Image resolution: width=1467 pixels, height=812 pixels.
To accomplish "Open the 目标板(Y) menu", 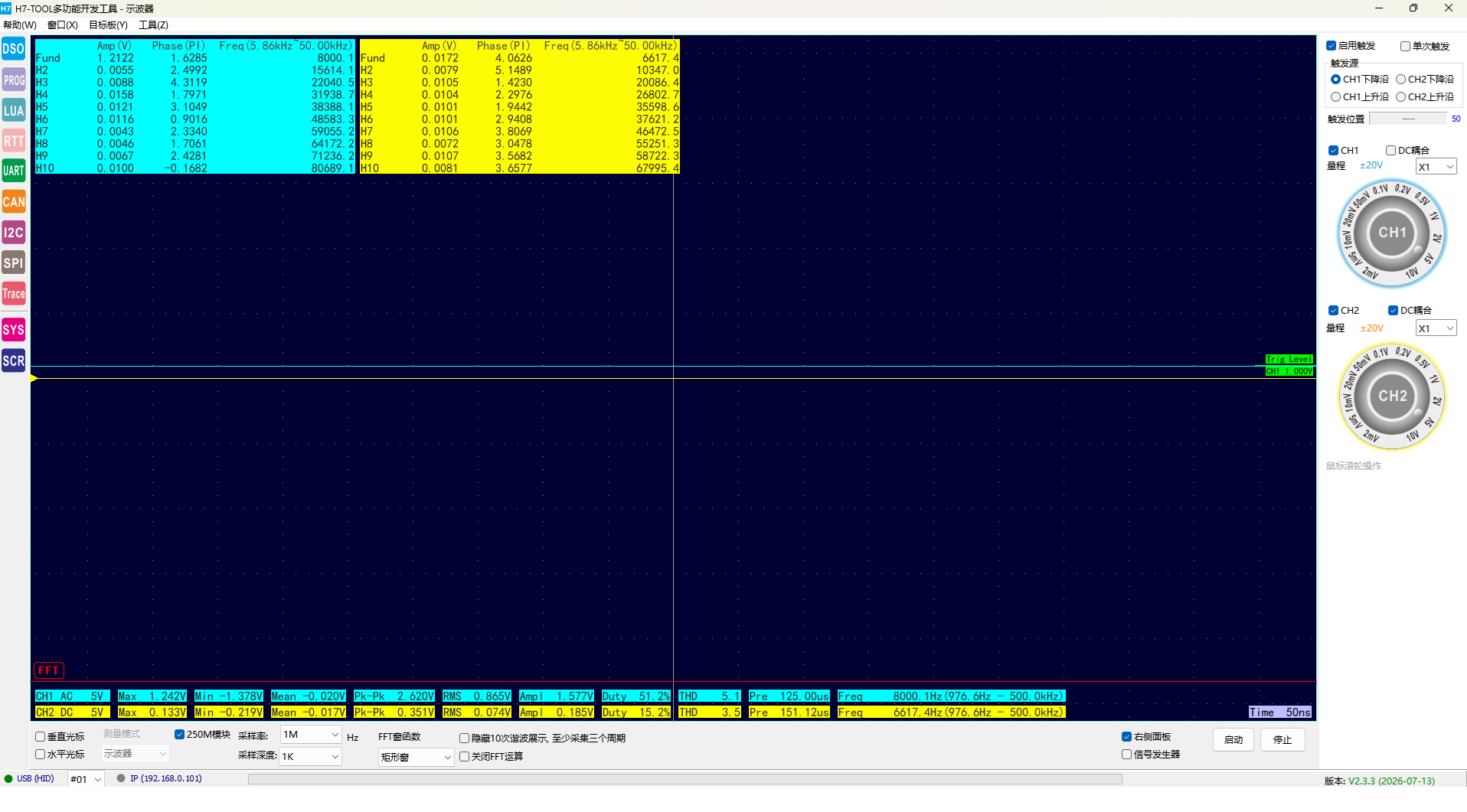I will (x=108, y=25).
